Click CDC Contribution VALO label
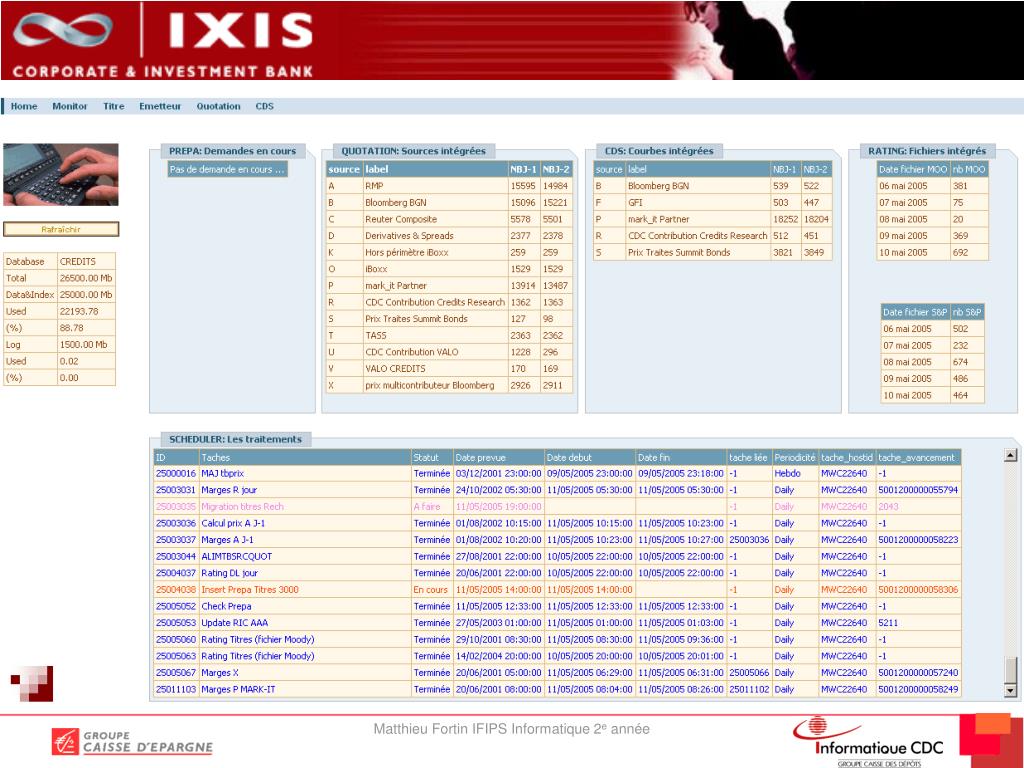This screenshot has width=1024, height=768. (411, 352)
